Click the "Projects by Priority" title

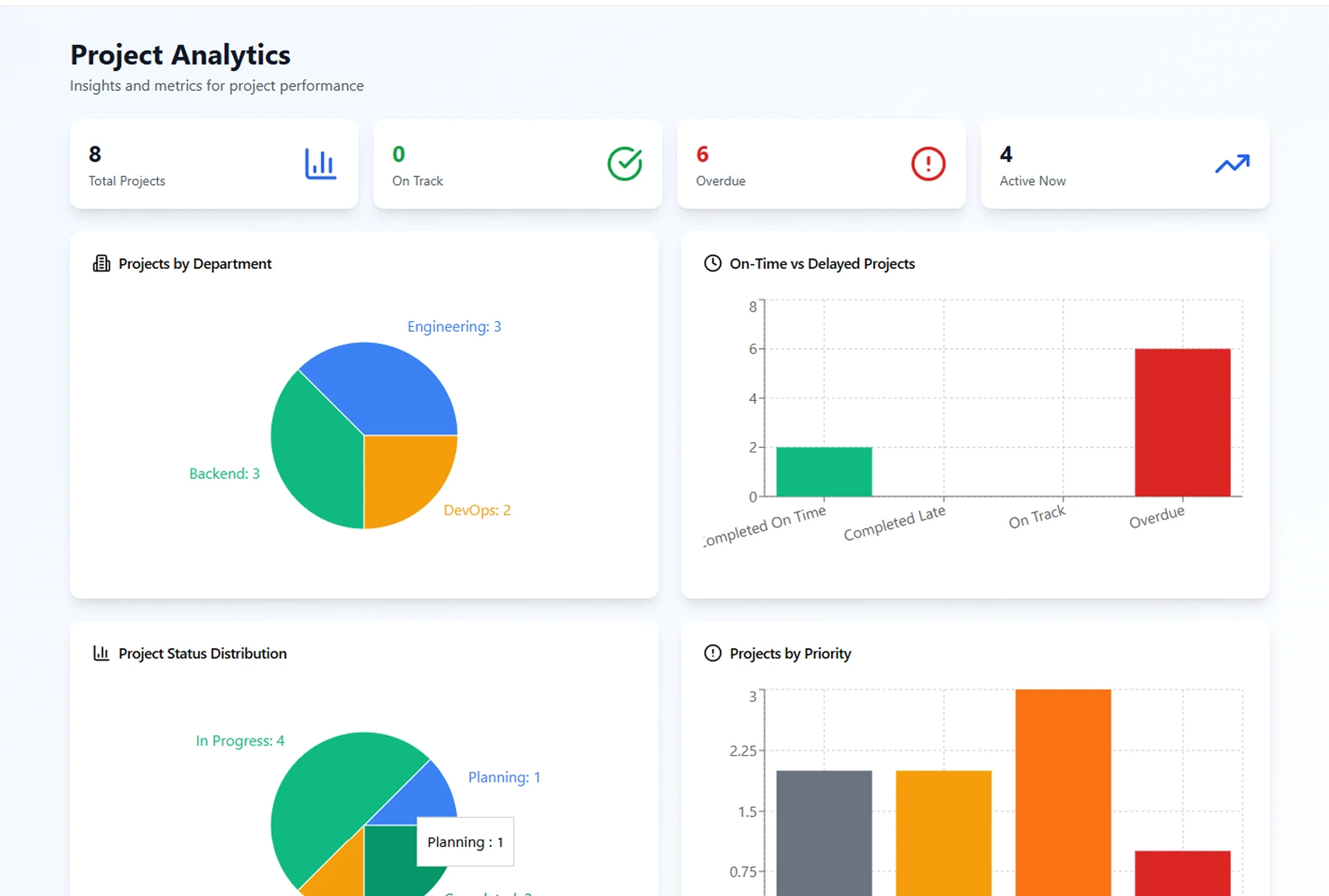click(790, 653)
